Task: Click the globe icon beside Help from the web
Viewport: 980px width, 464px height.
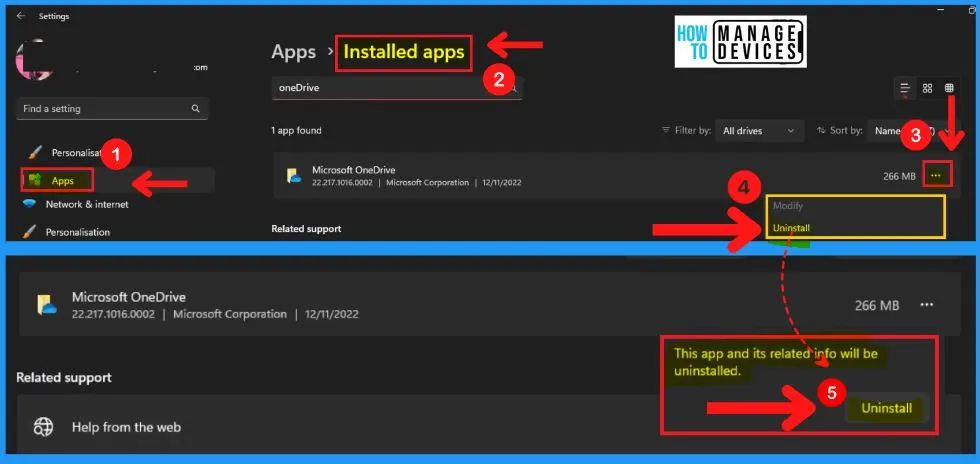Action: coord(43,427)
